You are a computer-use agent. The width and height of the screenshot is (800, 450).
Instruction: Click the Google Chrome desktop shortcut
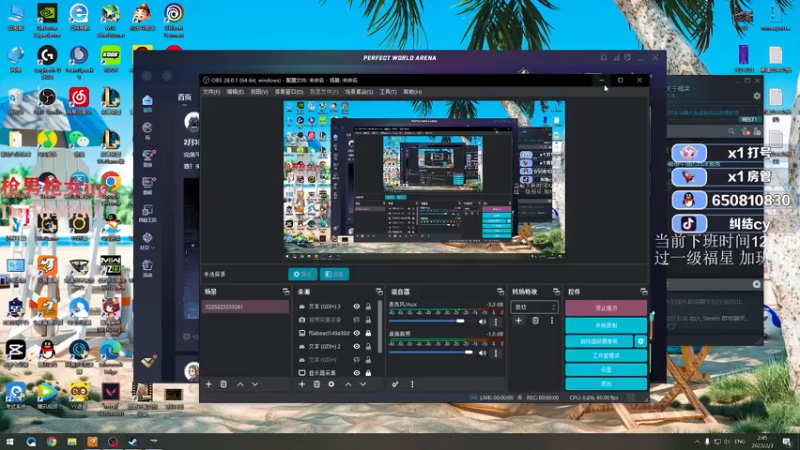[x=111, y=186]
